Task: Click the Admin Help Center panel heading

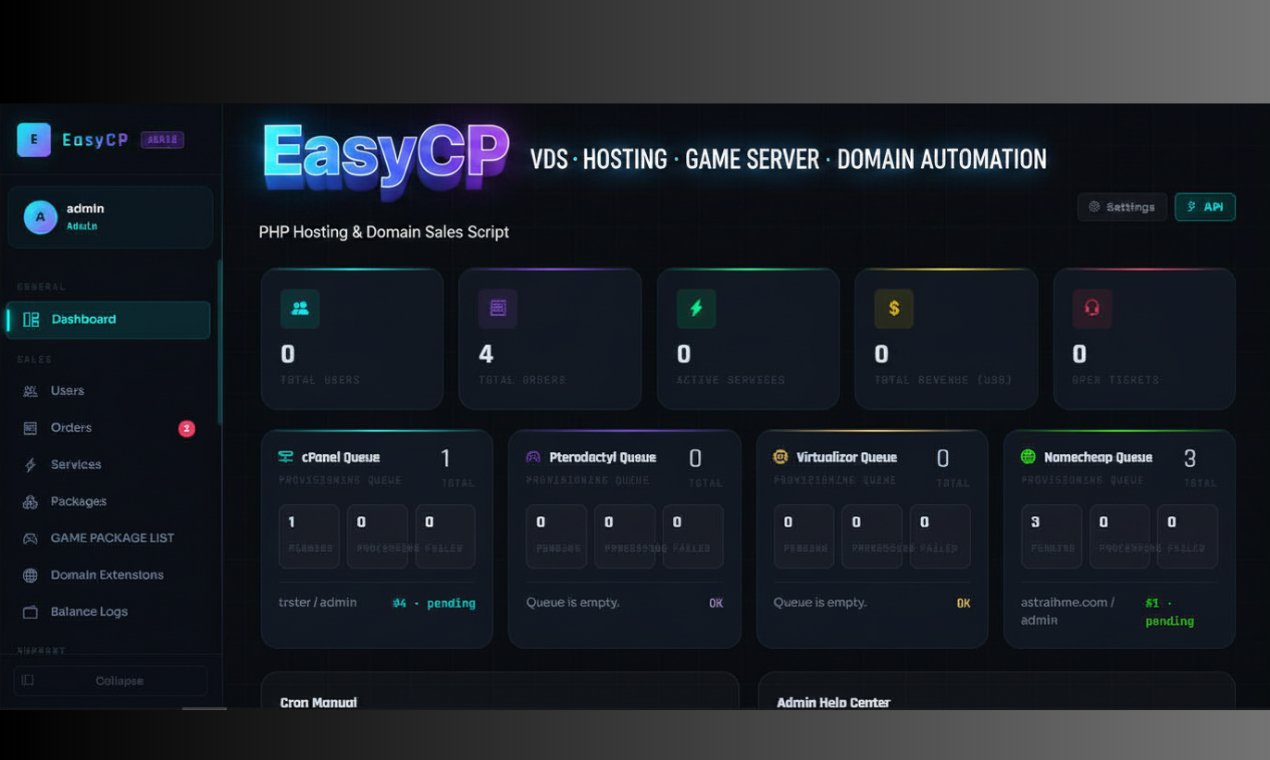Action: click(834, 702)
